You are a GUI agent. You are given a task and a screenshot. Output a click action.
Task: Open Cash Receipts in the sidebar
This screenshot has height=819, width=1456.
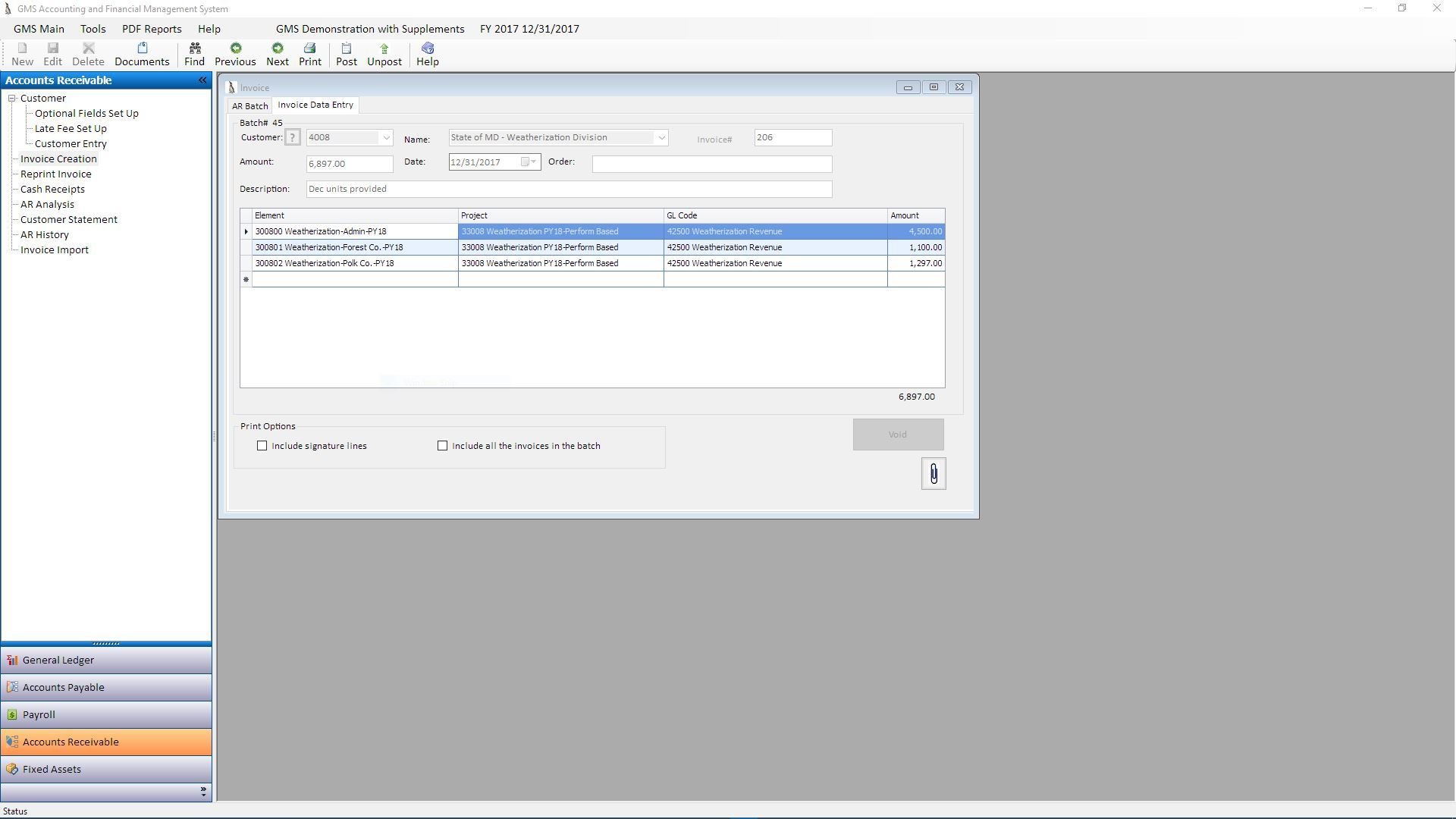click(52, 190)
